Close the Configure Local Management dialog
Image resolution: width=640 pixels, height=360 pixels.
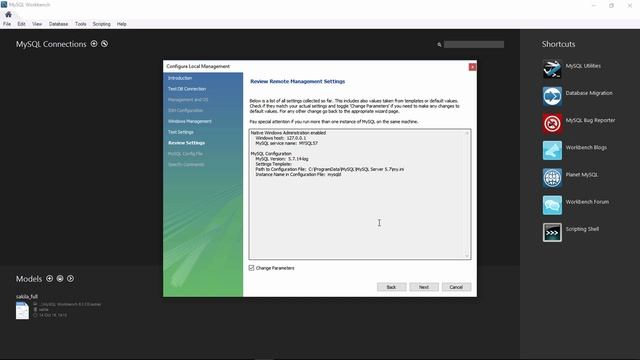[x=472, y=67]
